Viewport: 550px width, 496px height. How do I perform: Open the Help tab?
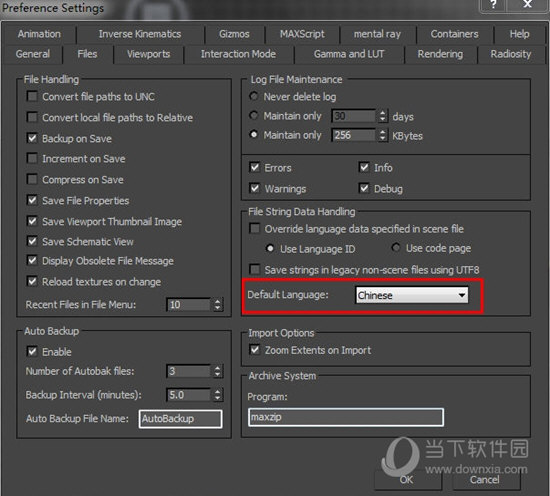pyautogui.click(x=519, y=34)
